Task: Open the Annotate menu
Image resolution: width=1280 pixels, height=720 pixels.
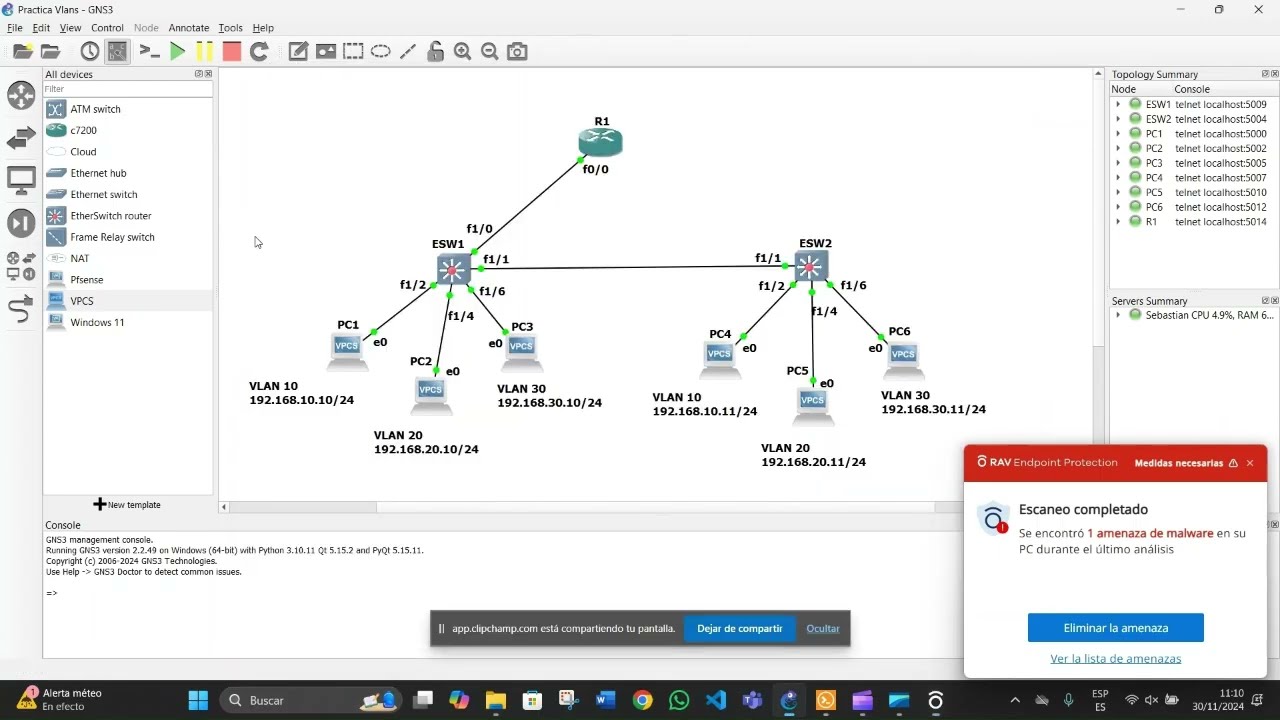Action: click(188, 28)
